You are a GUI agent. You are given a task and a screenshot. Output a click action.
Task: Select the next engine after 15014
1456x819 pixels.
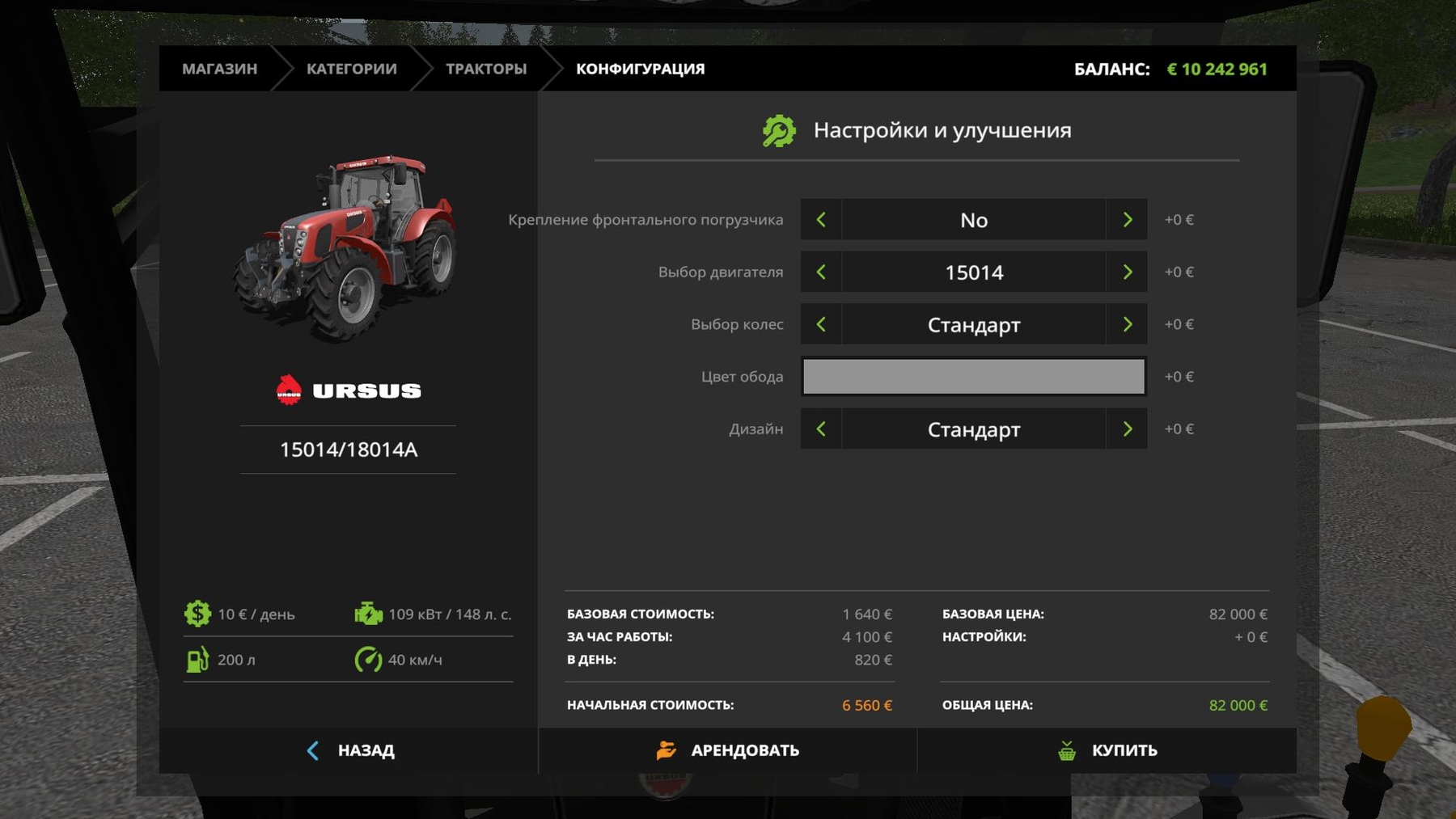(1127, 272)
